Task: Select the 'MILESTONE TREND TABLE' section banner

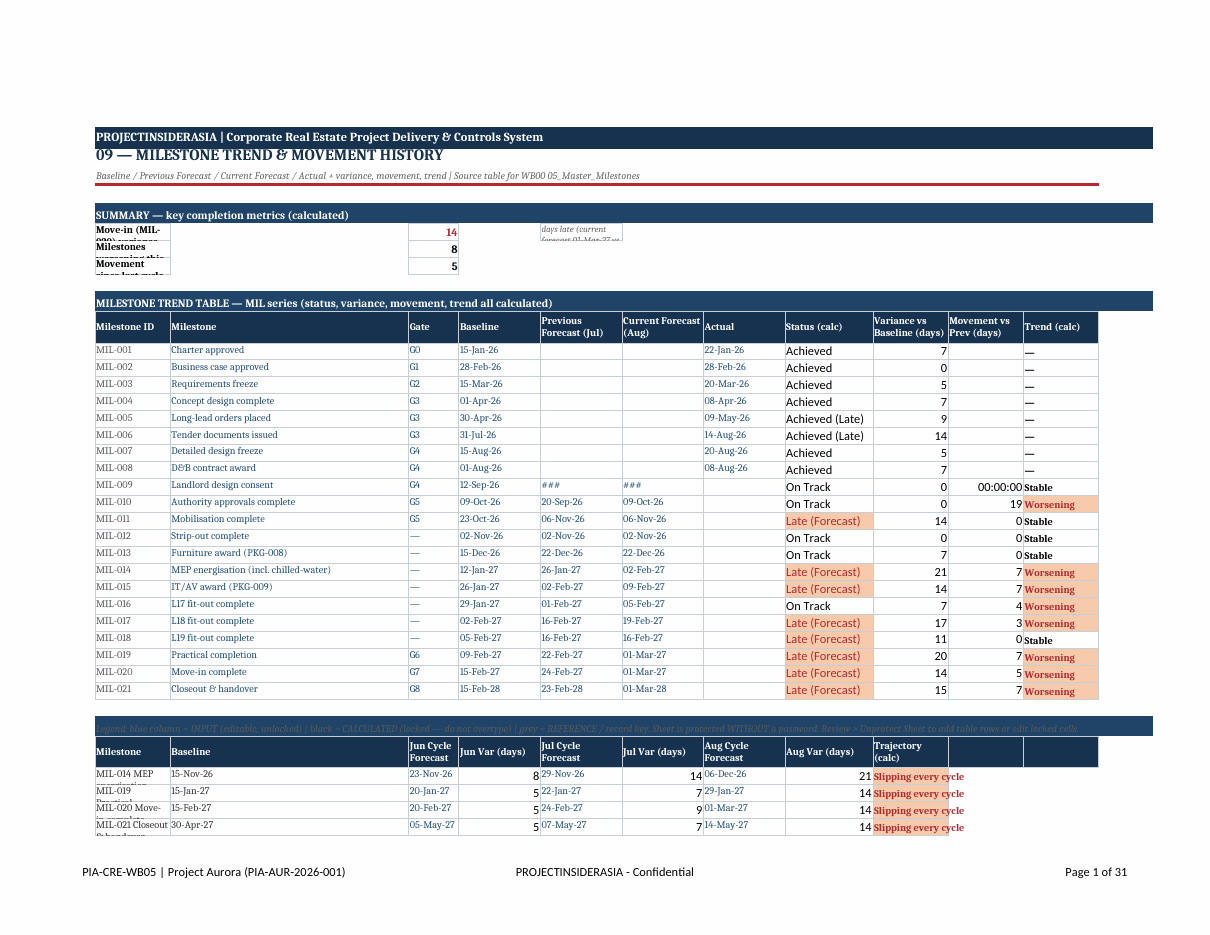Action: point(624,302)
